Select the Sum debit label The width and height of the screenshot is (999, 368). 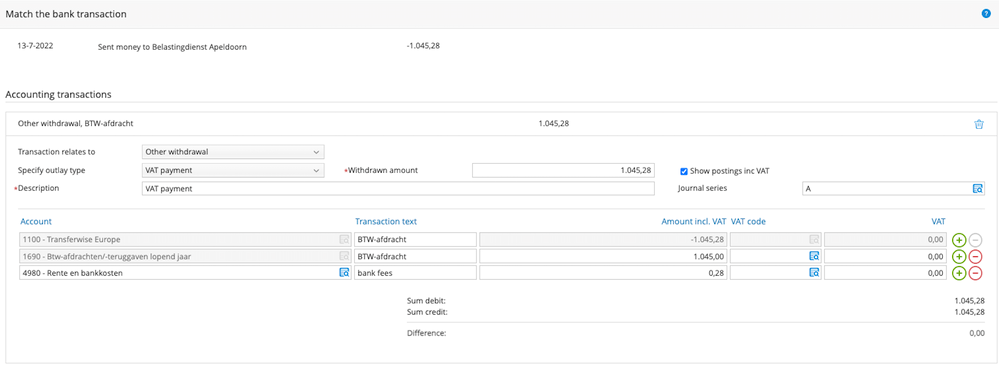click(426, 301)
